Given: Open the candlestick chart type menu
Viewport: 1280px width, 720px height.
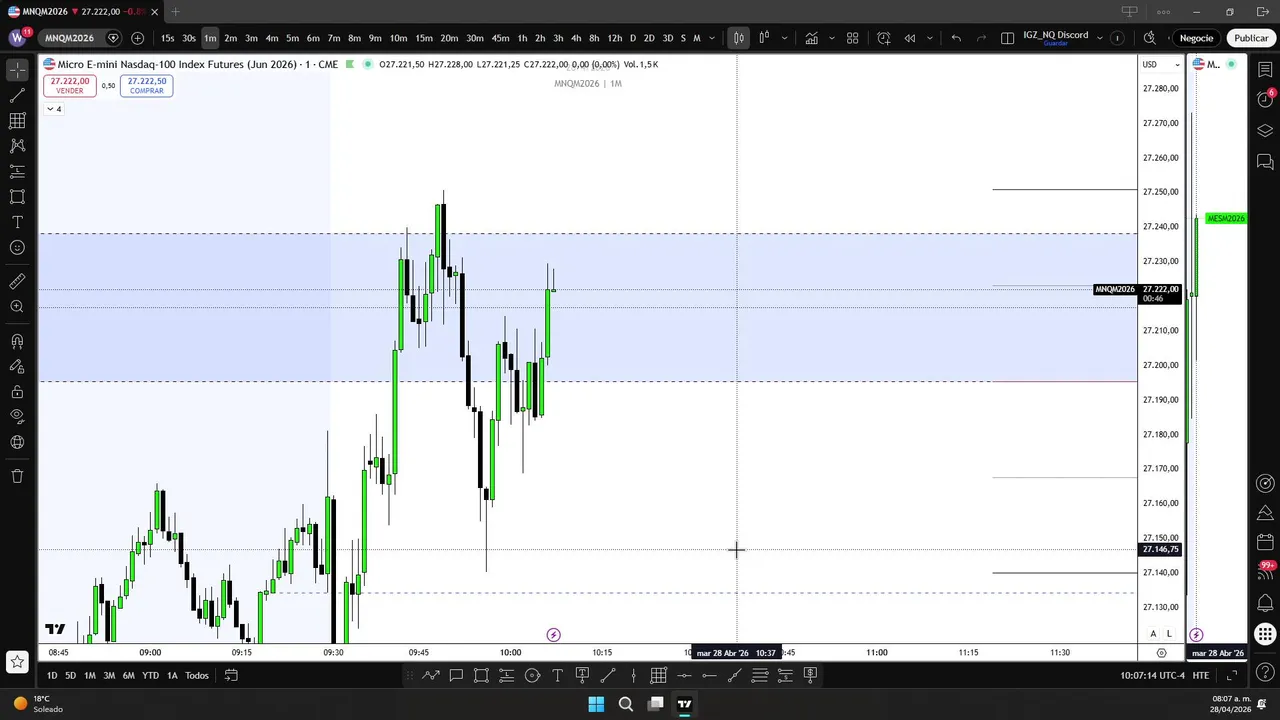Looking at the screenshot, I should click(x=738, y=38).
